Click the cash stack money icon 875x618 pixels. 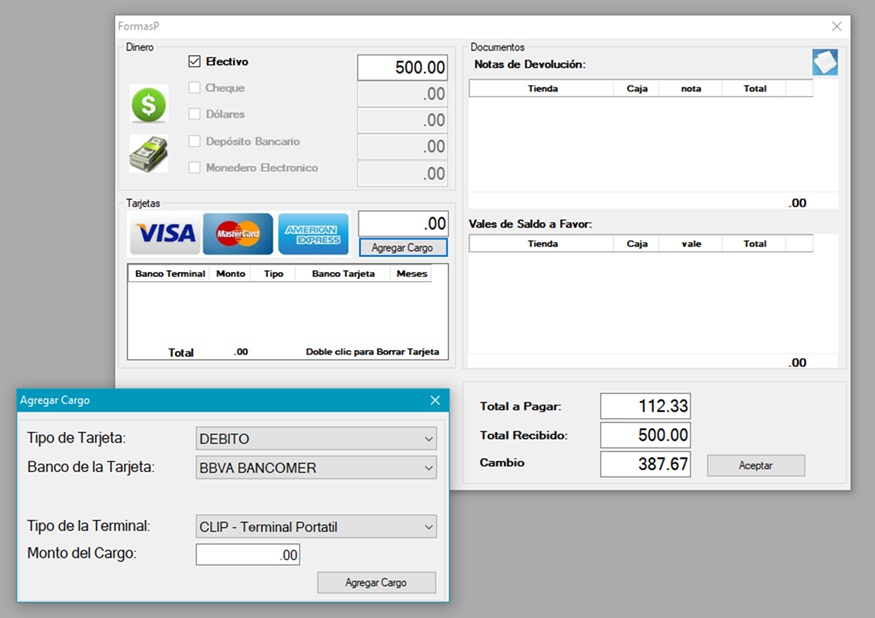(x=149, y=154)
